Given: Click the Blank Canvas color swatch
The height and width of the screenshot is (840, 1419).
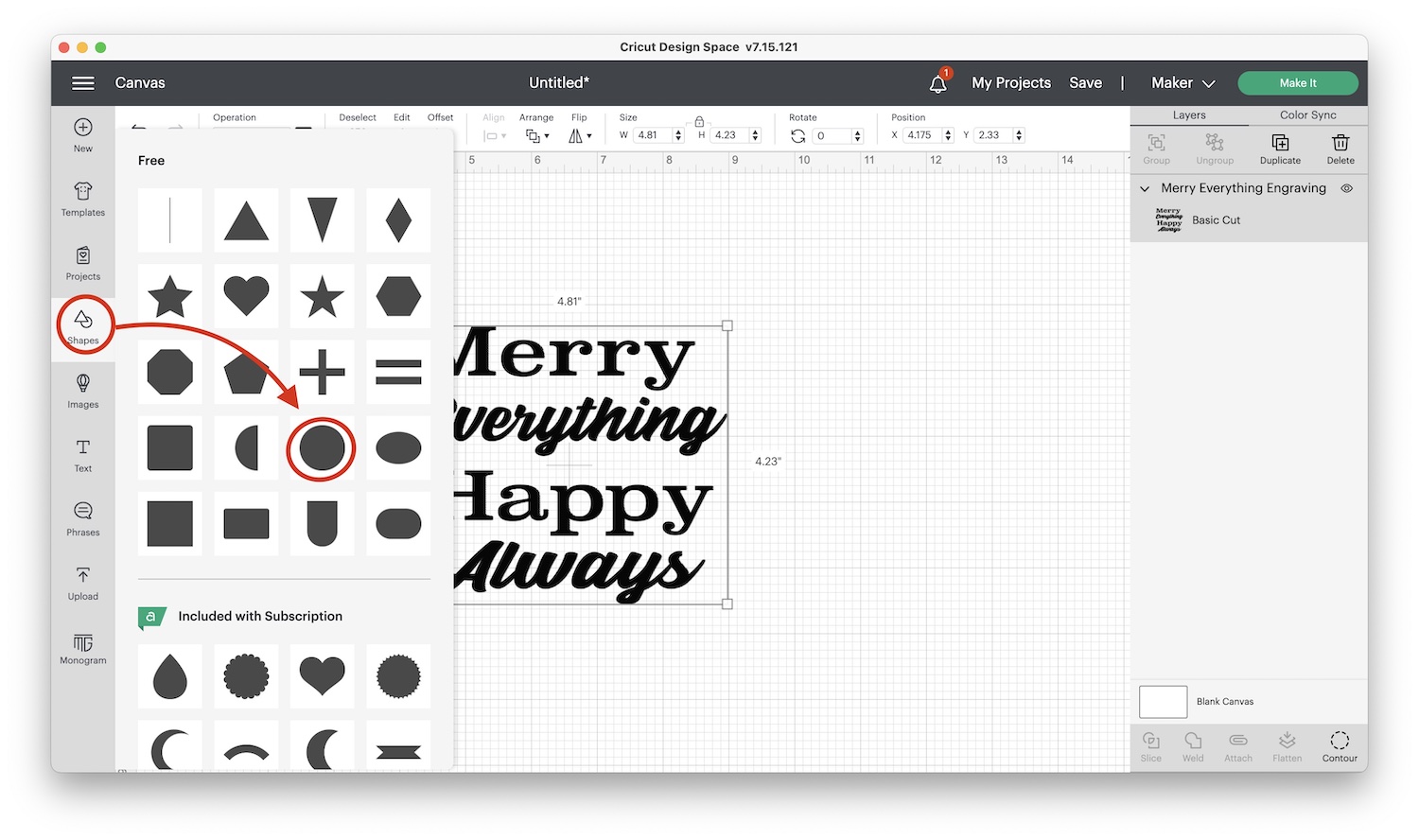Looking at the screenshot, I should [1163, 702].
